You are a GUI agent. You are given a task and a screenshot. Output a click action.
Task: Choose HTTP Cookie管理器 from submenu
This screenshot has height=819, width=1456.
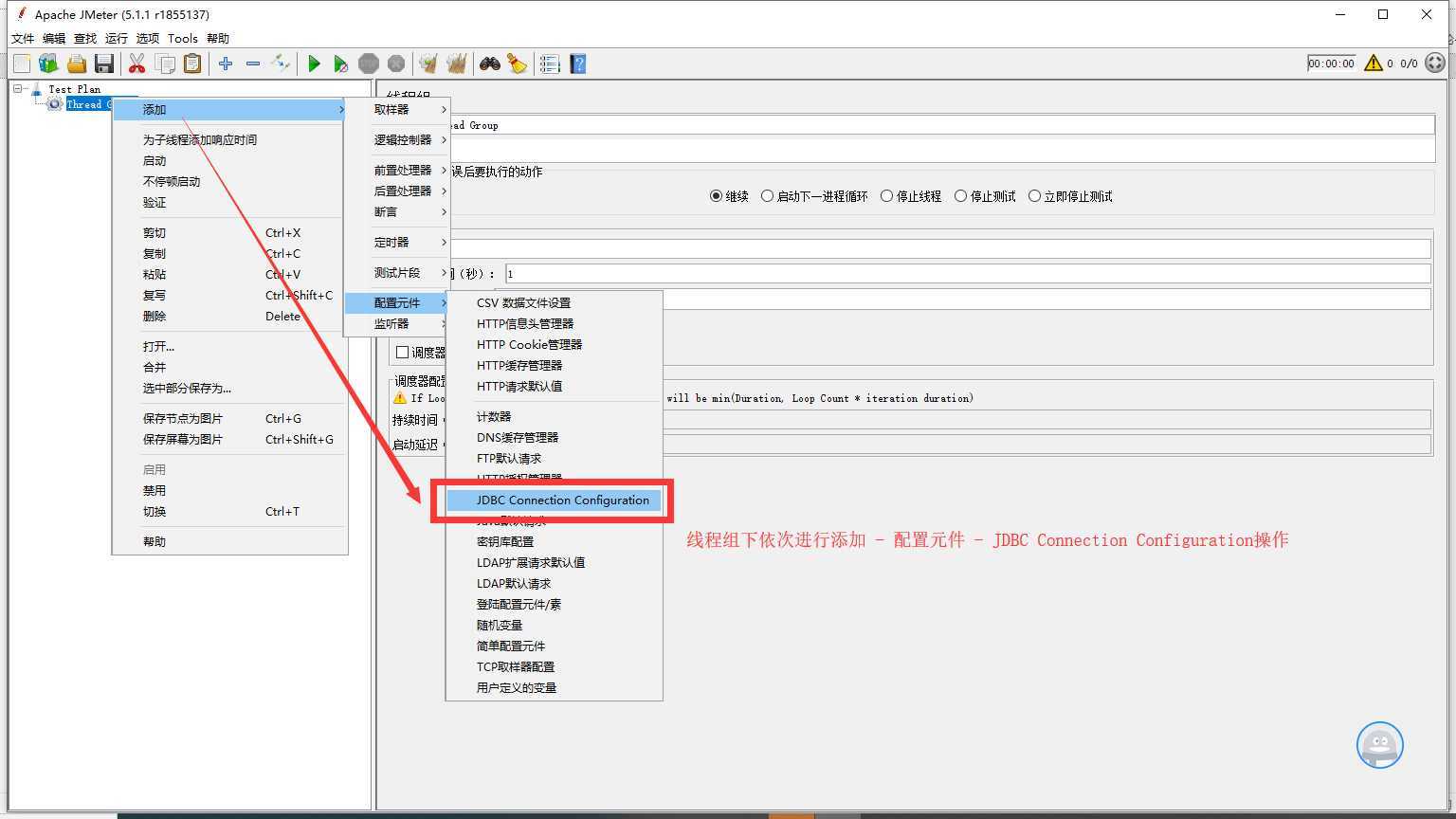pyautogui.click(x=554, y=344)
